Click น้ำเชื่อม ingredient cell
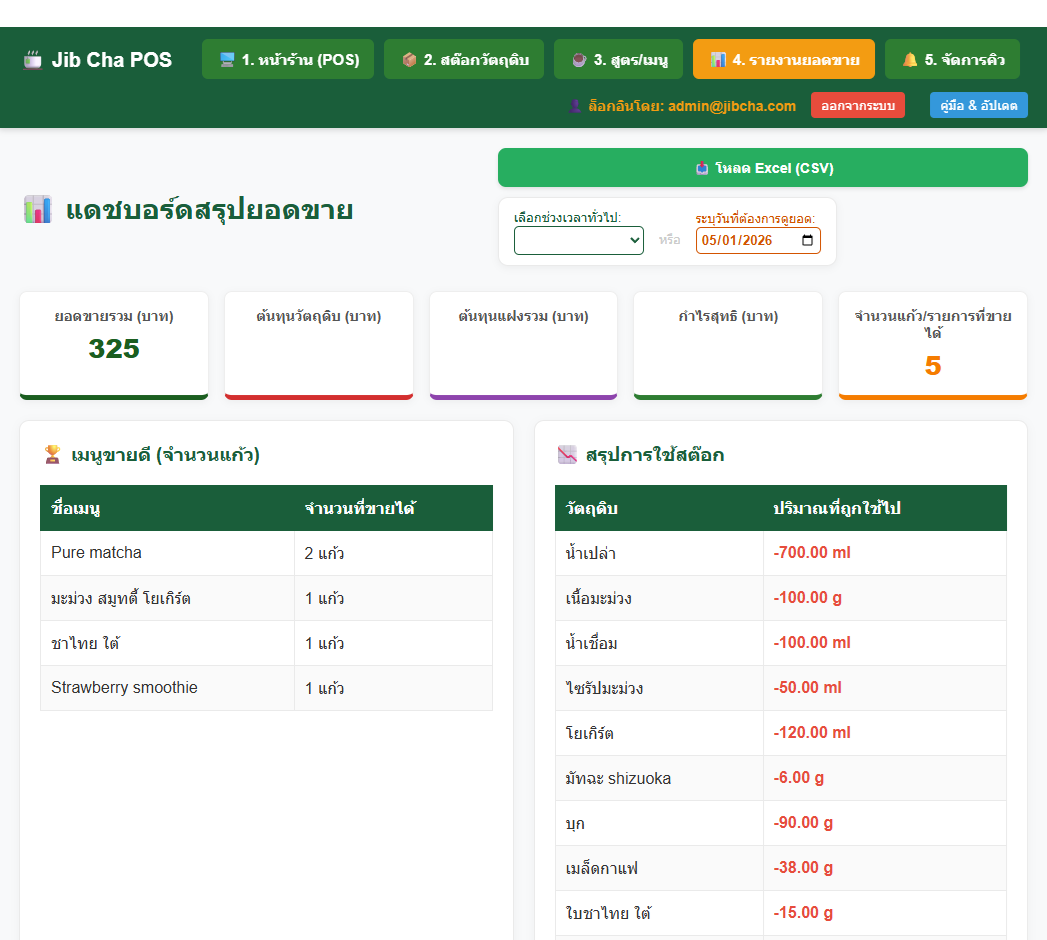Image resolution: width=1047 pixels, height=940 pixels. click(659, 643)
